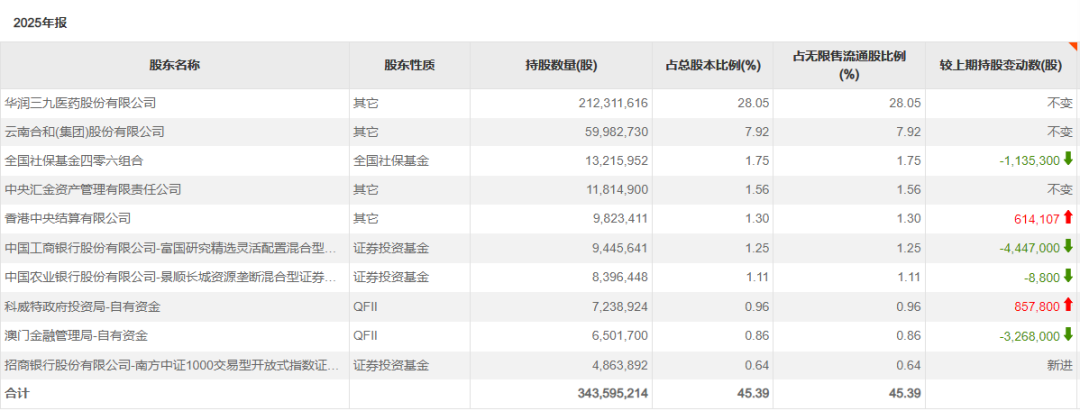This screenshot has width=1080, height=411.
Task: Click 28.05 under 占总股本比例(%)
Action: click(x=756, y=103)
